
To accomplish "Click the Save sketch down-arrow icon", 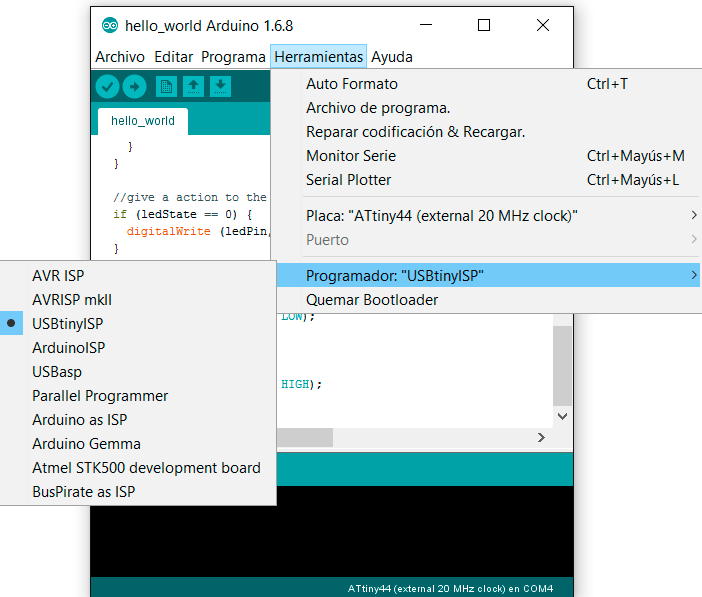I will 220,86.
